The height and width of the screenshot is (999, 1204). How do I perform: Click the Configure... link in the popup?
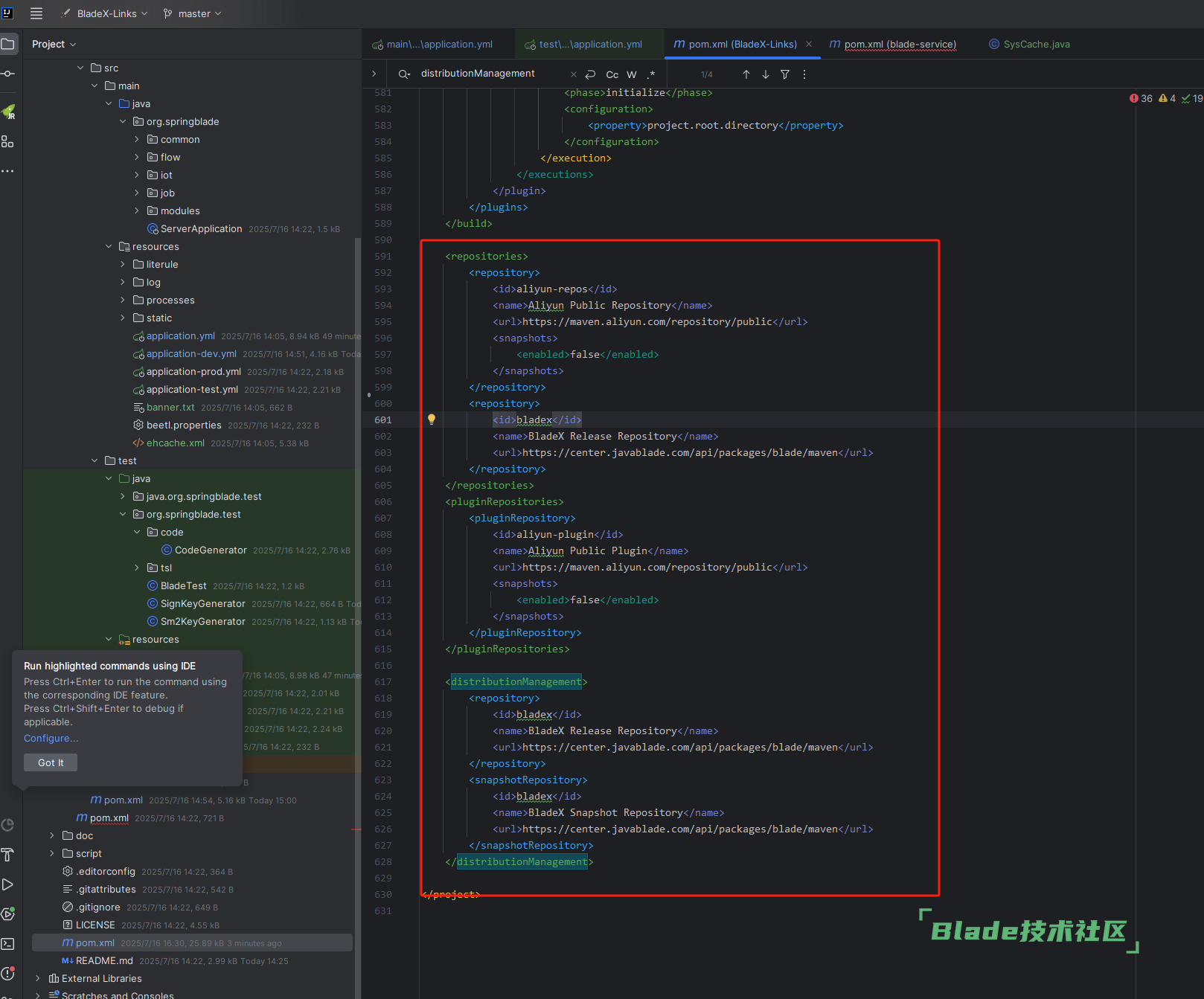pyautogui.click(x=51, y=739)
